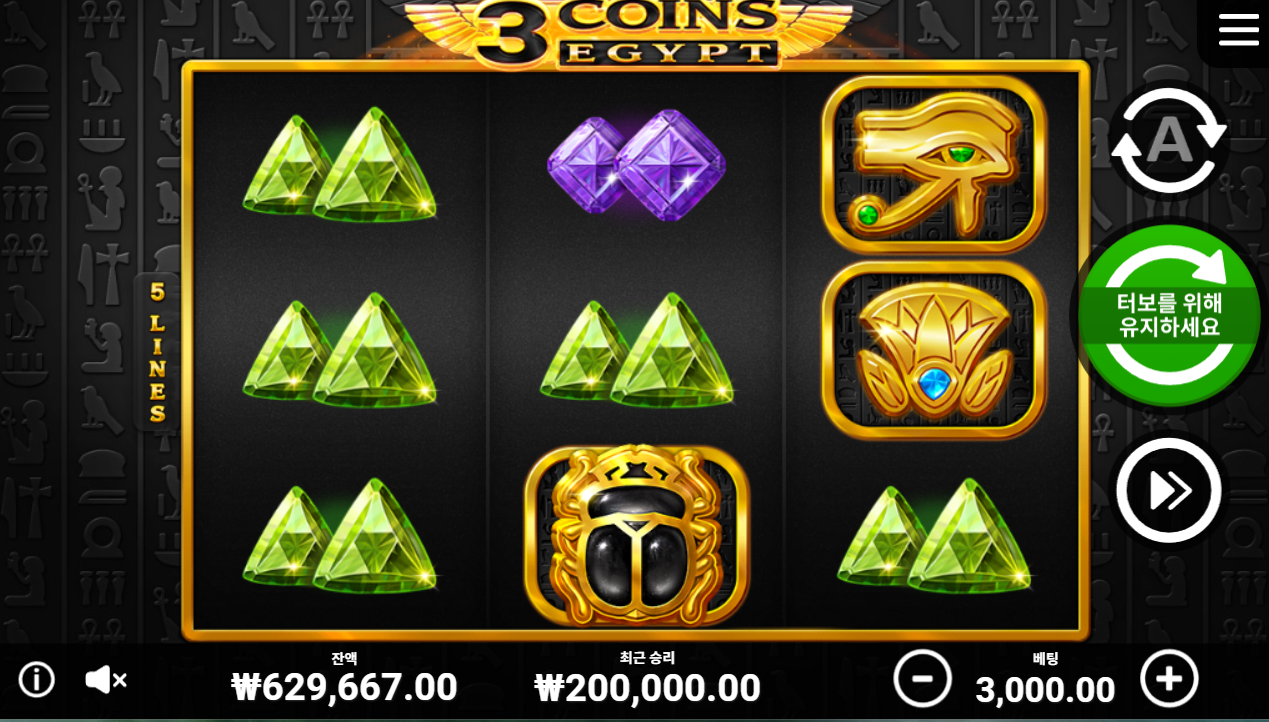
Task: Decrease the bet with the minus button
Action: click(x=922, y=679)
